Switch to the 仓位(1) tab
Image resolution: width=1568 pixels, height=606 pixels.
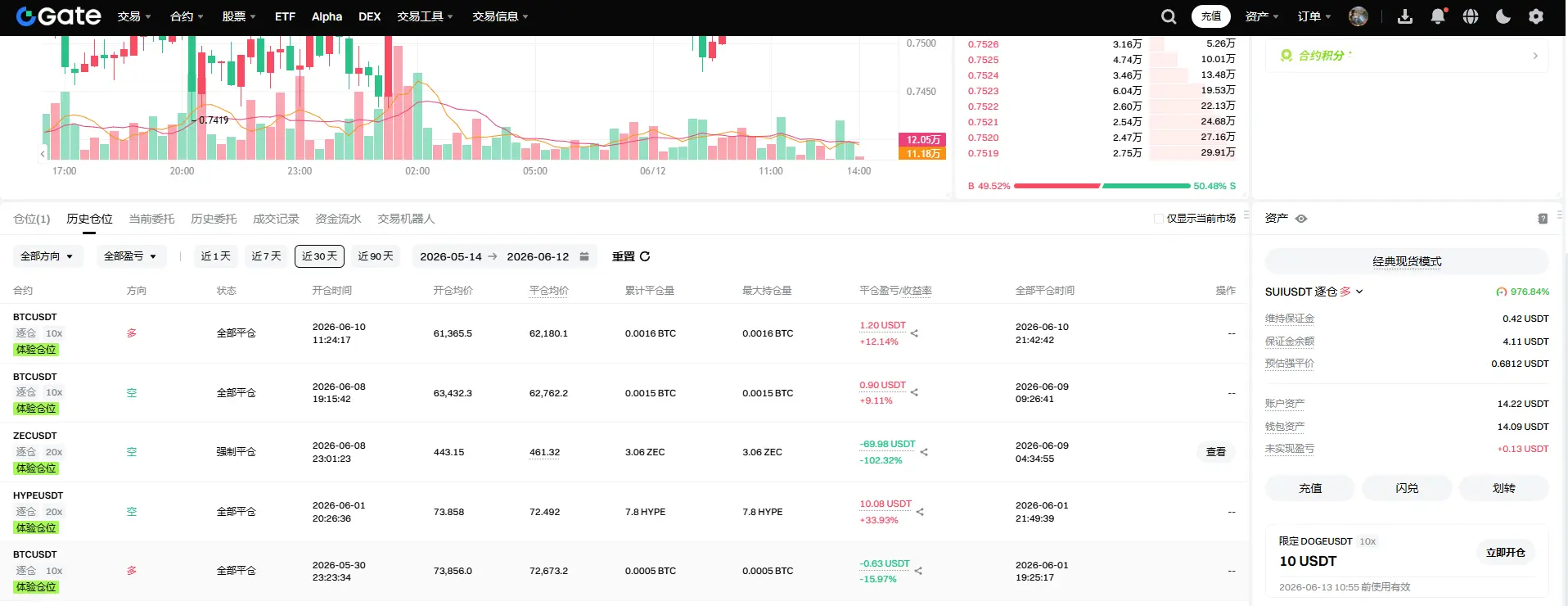tap(32, 219)
